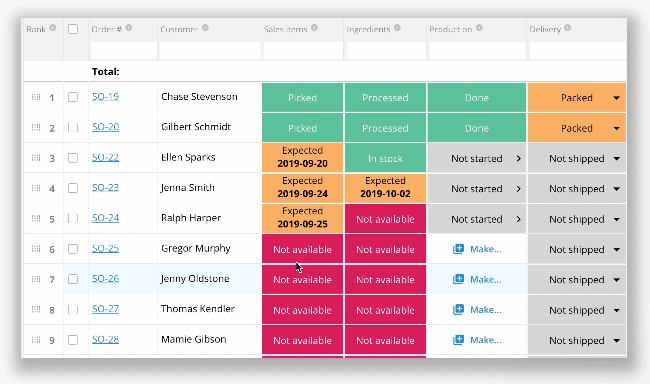Click the info icon next to Sales items

[x=314, y=28]
